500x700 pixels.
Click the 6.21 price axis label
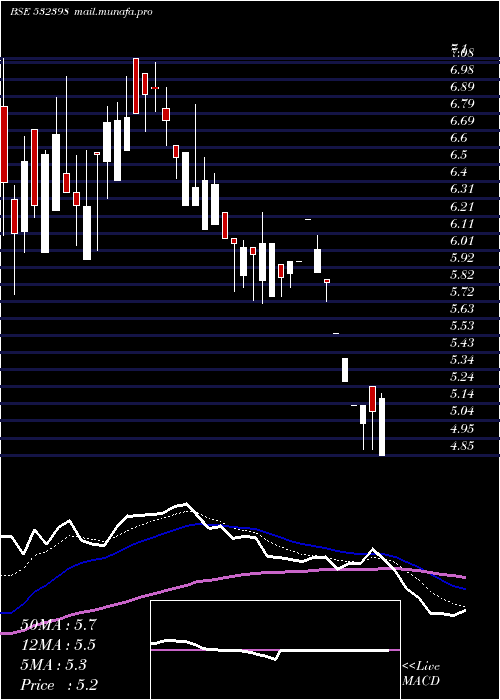(x=462, y=207)
